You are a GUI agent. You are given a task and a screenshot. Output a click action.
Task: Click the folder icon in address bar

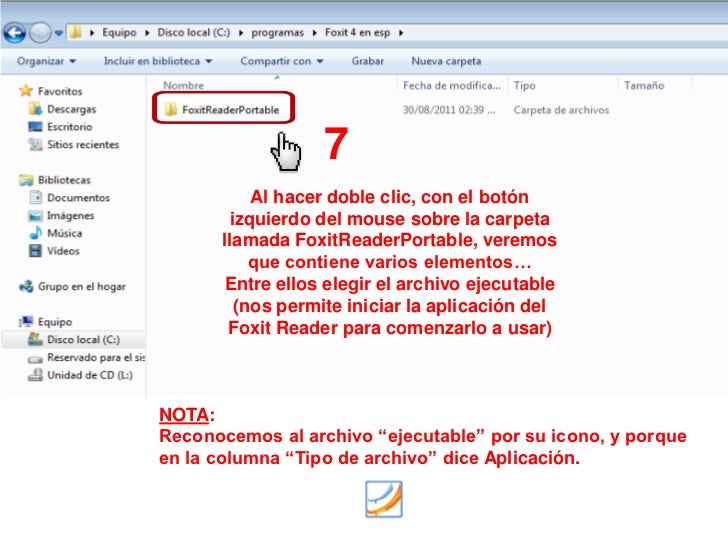(75, 32)
